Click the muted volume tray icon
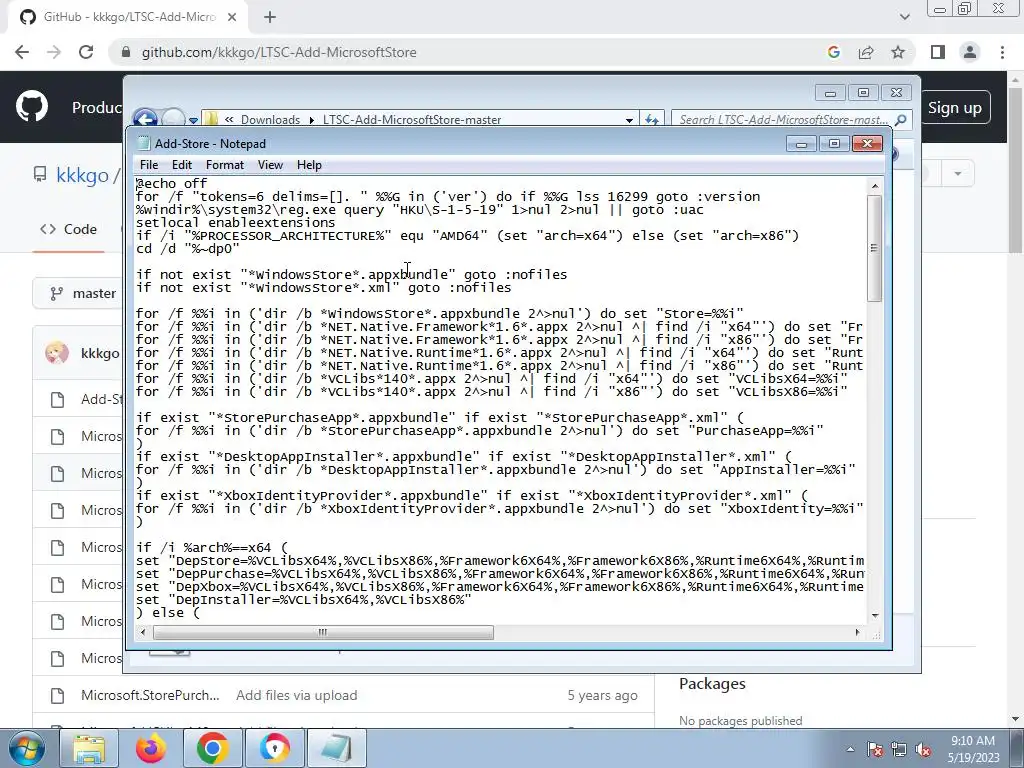 click(x=922, y=750)
